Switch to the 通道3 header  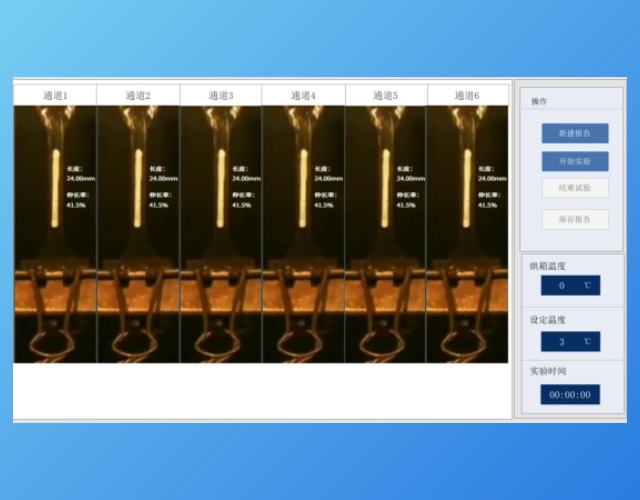tap(221, 96)
